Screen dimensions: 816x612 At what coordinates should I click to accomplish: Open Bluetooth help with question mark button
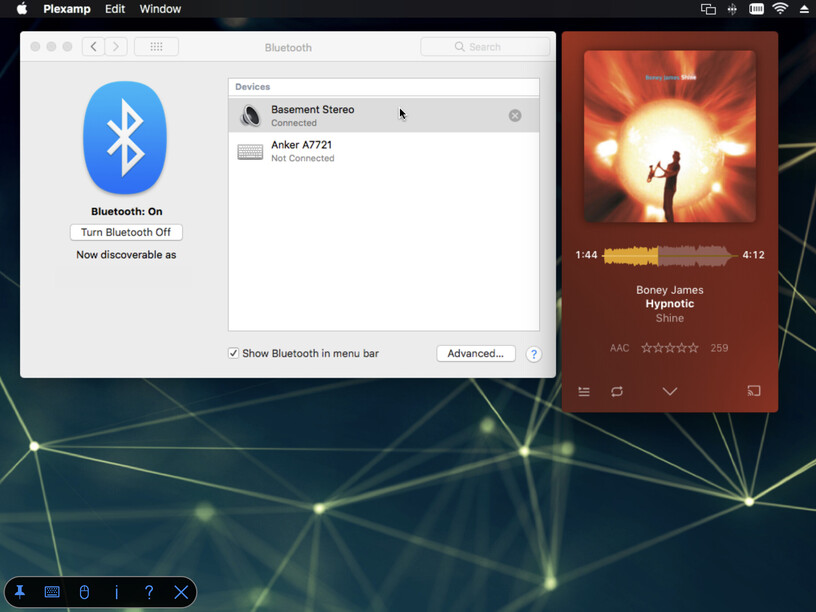click(x=533, y=354)
